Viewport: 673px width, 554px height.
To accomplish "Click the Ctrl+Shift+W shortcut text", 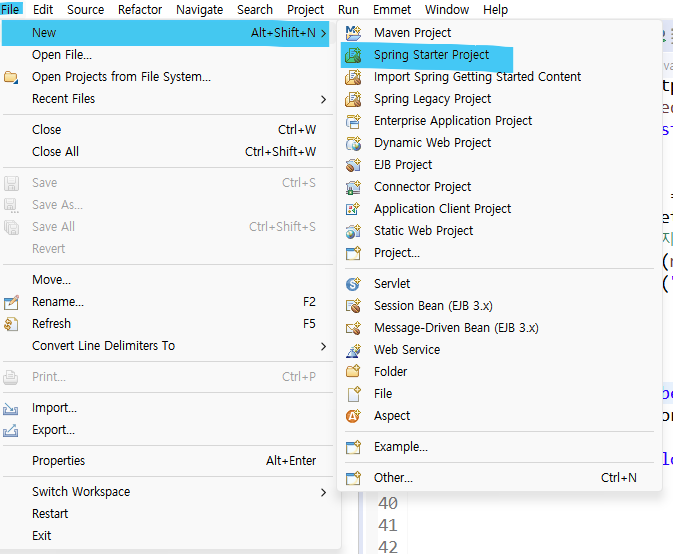I will tap(281, 151).
